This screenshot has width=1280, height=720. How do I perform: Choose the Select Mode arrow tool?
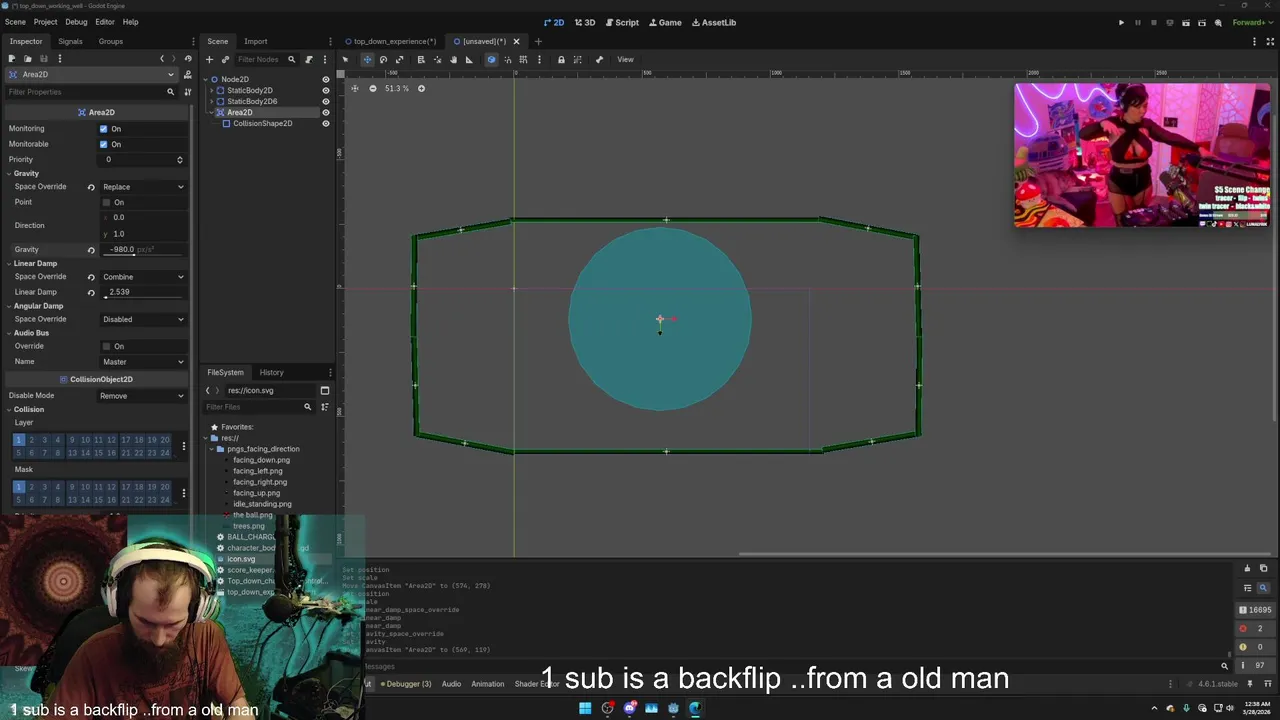pos(346,59)
